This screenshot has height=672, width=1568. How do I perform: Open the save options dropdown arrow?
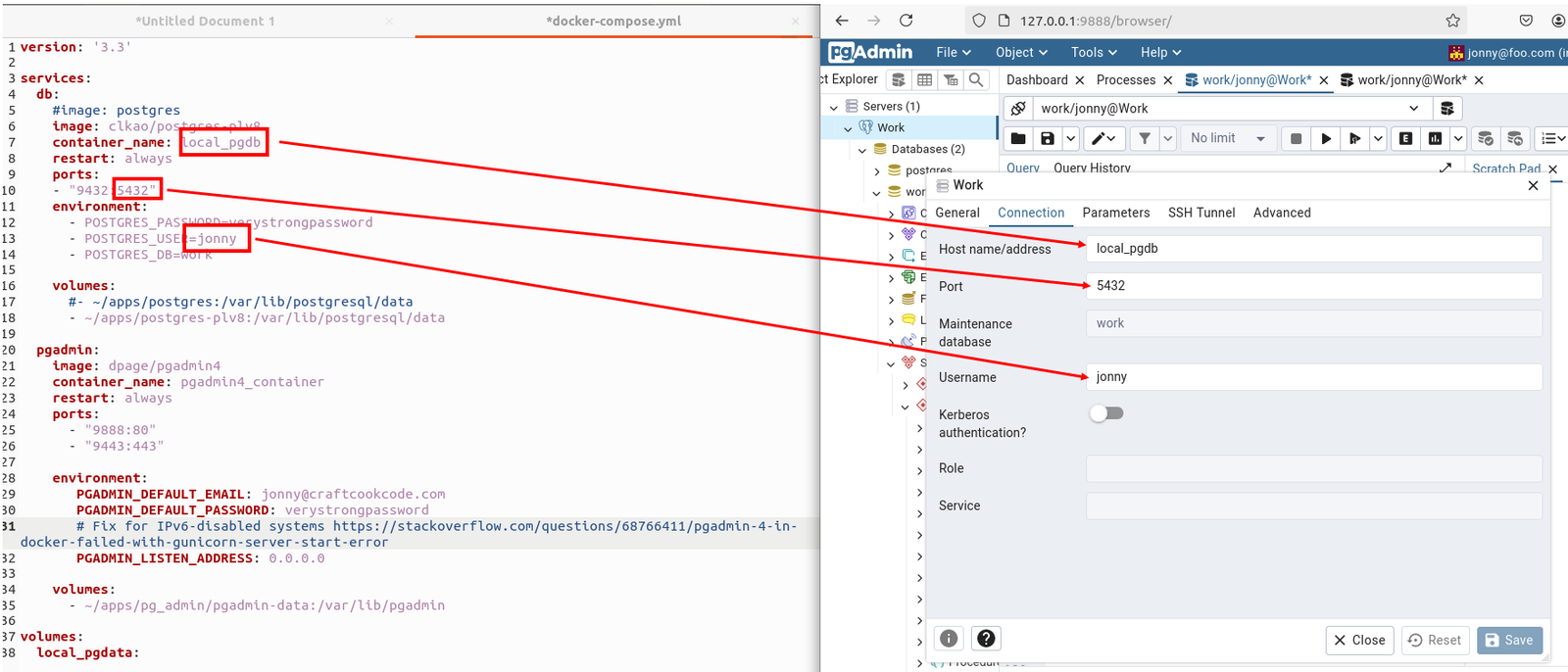1070,138
